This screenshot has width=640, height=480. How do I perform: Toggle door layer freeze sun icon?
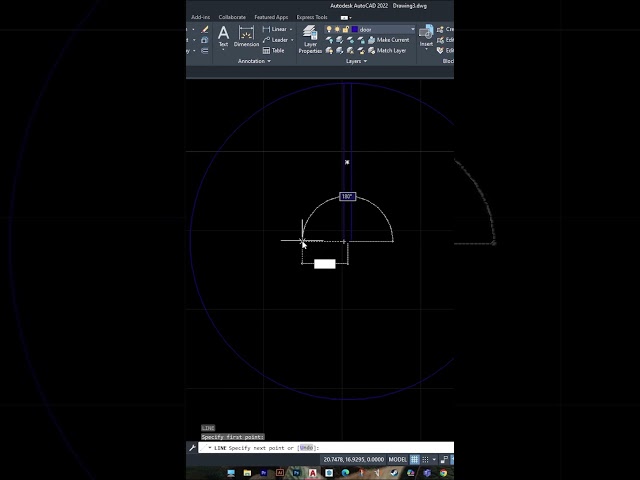pyautogui.click(x=337, y=29)
